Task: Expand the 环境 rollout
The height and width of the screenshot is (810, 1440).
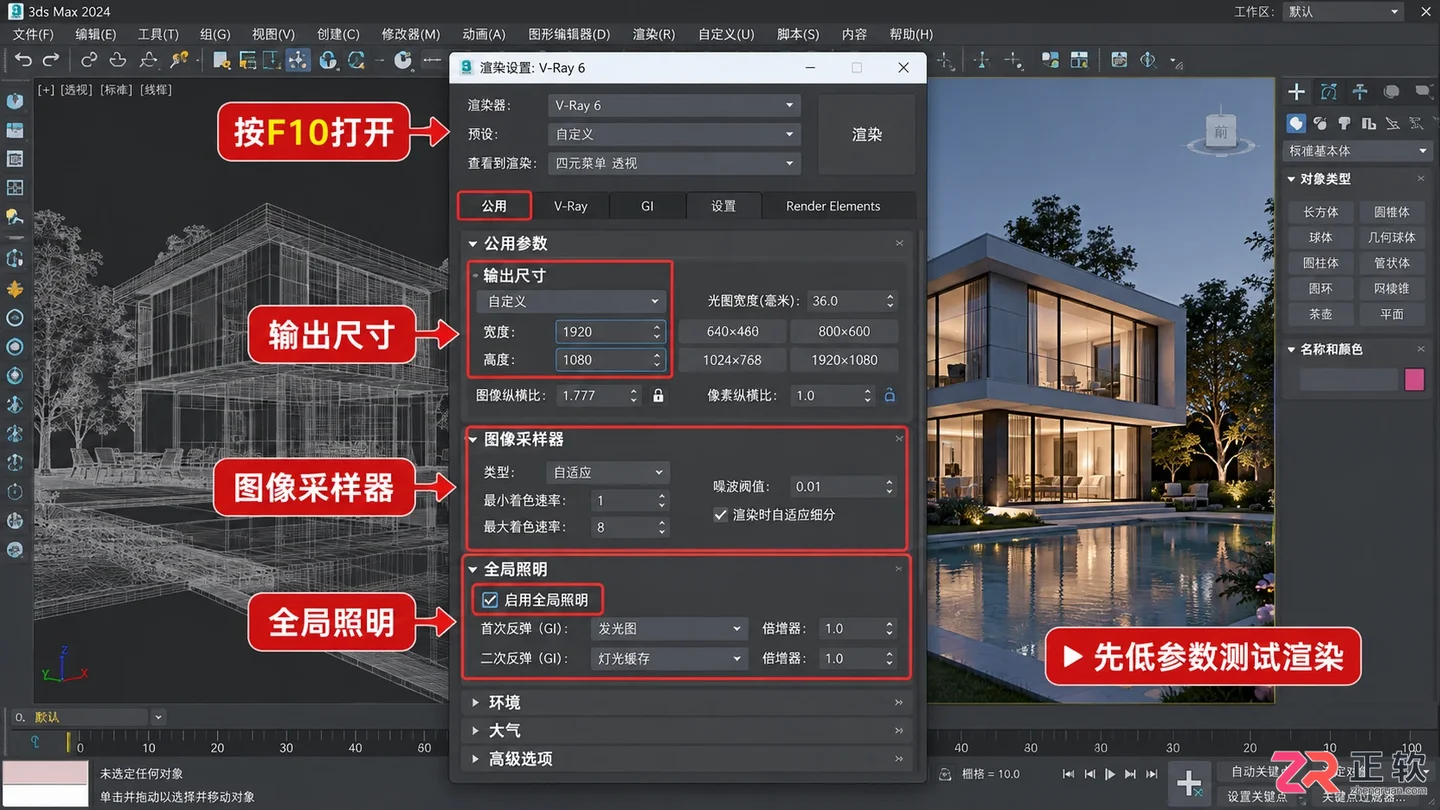Action: tap(687, 703)
